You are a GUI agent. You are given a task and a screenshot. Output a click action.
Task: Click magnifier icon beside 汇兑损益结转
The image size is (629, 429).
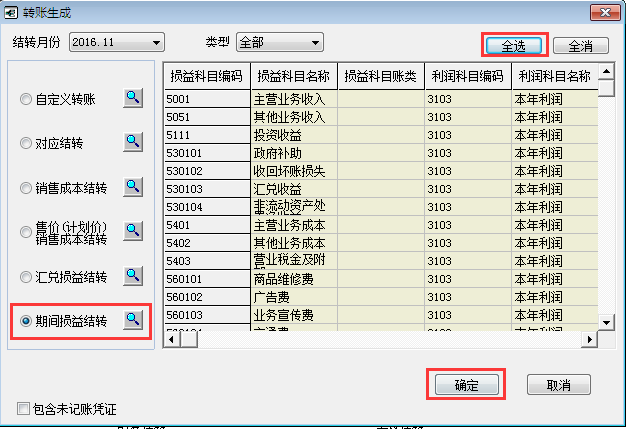tap(133, 275)
